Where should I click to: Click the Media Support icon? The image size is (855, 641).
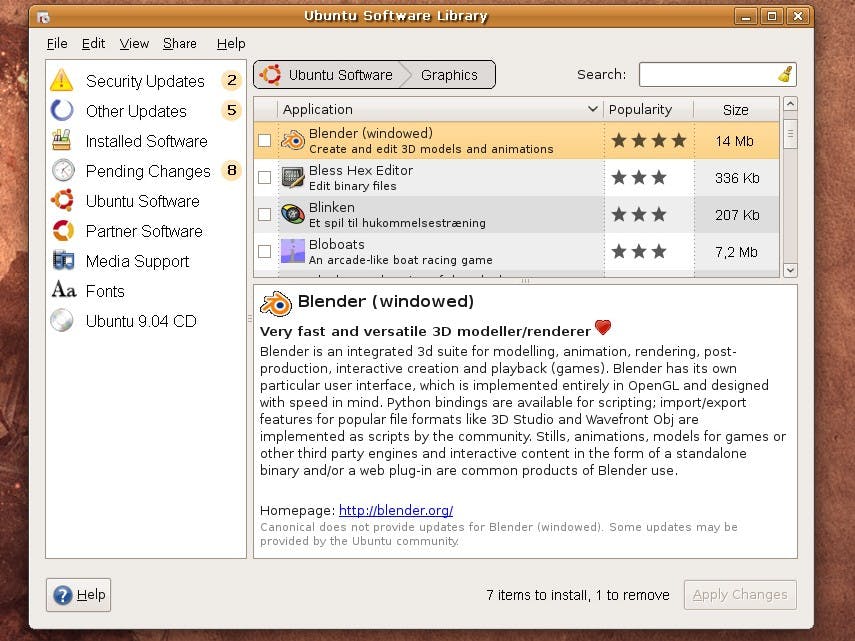63,260
